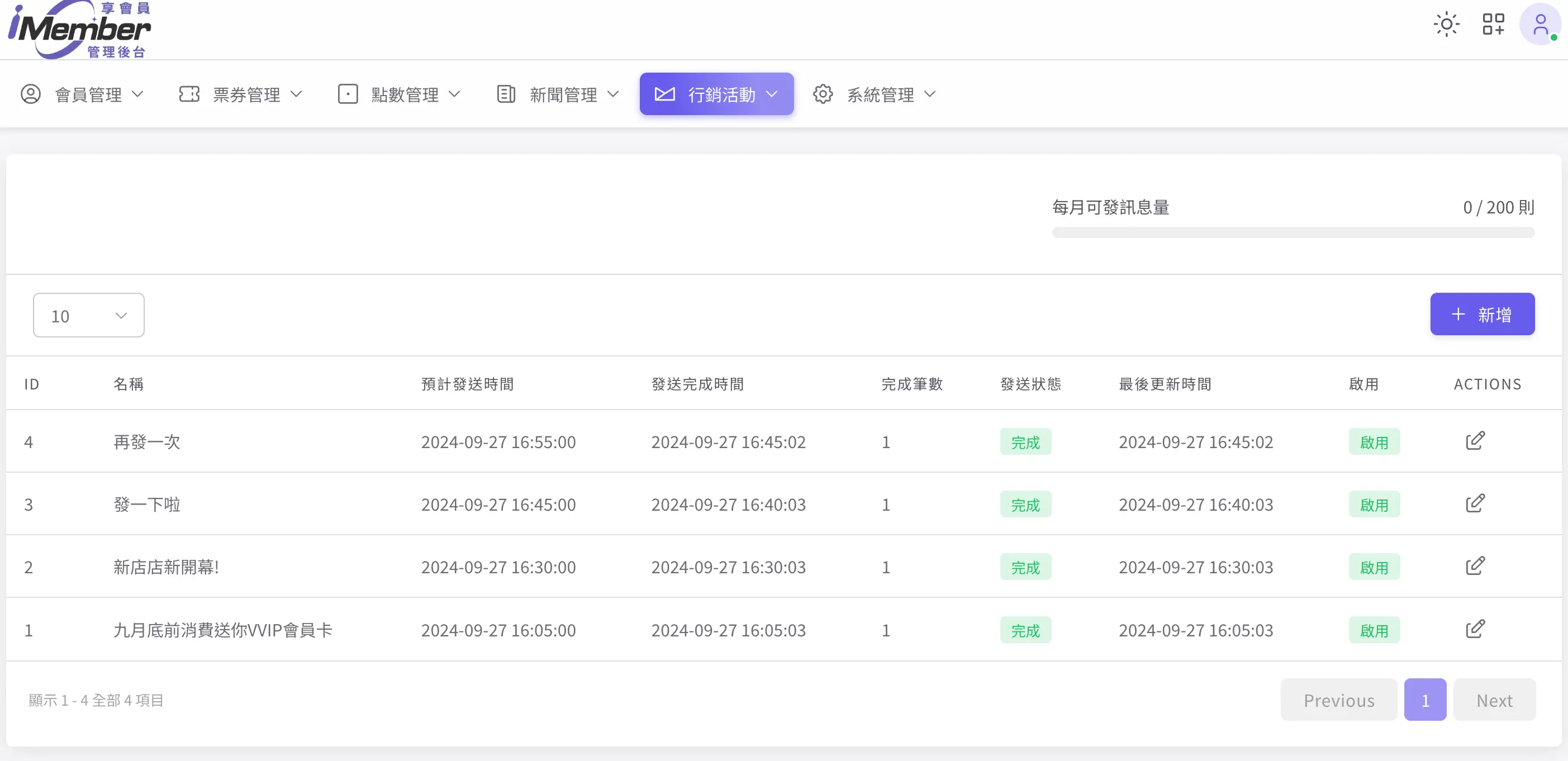
Task: Open the 新聞管理 news icon
Action: 505,94
